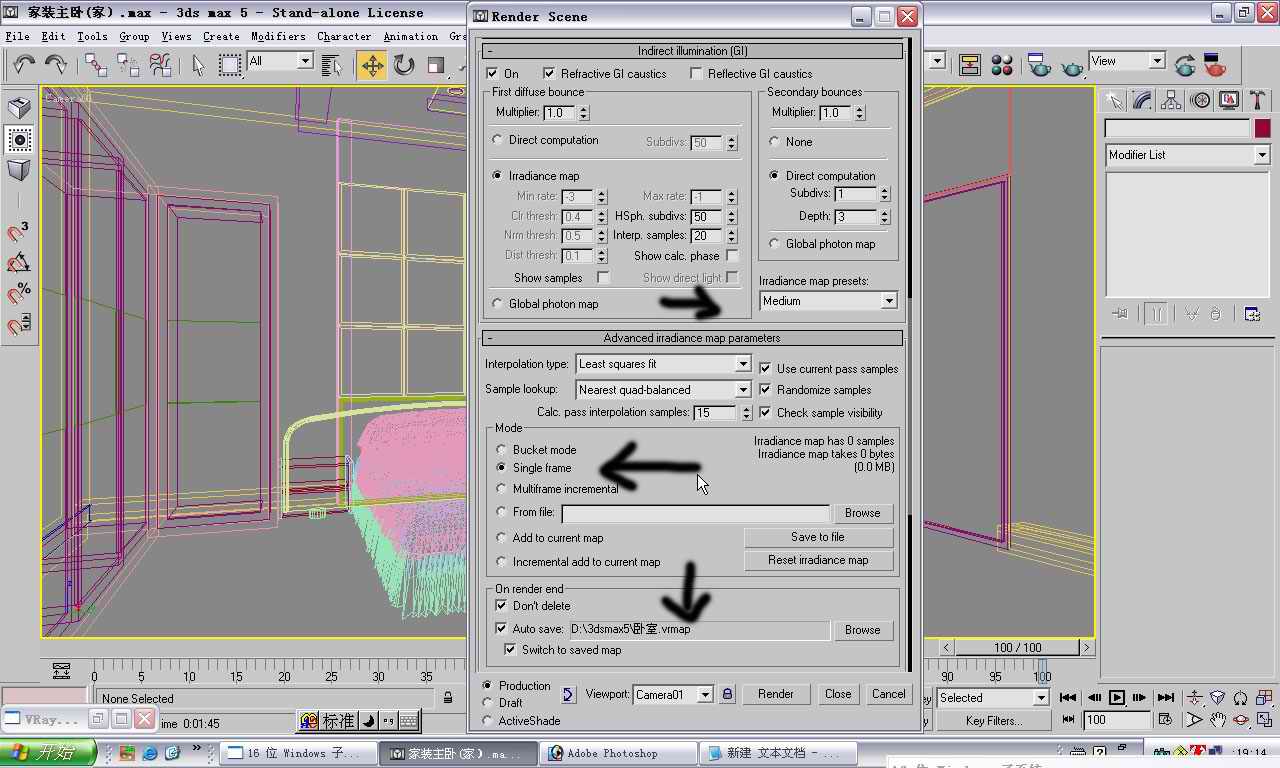
Task: Click the Render Last teapot icon
Action: pos(1185,65)
